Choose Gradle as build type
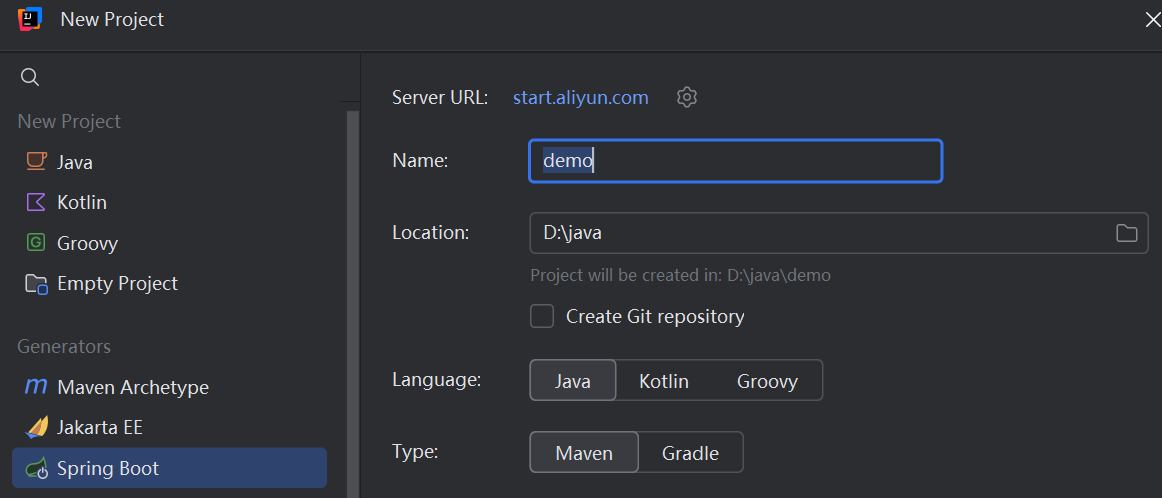 tap(690, 453)
